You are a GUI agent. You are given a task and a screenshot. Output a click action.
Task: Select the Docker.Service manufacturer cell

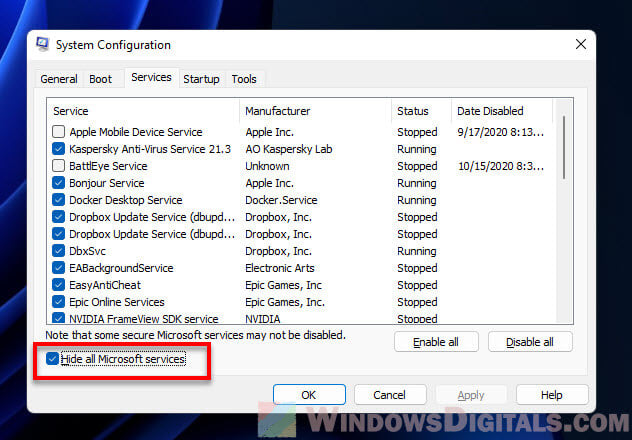281,200
